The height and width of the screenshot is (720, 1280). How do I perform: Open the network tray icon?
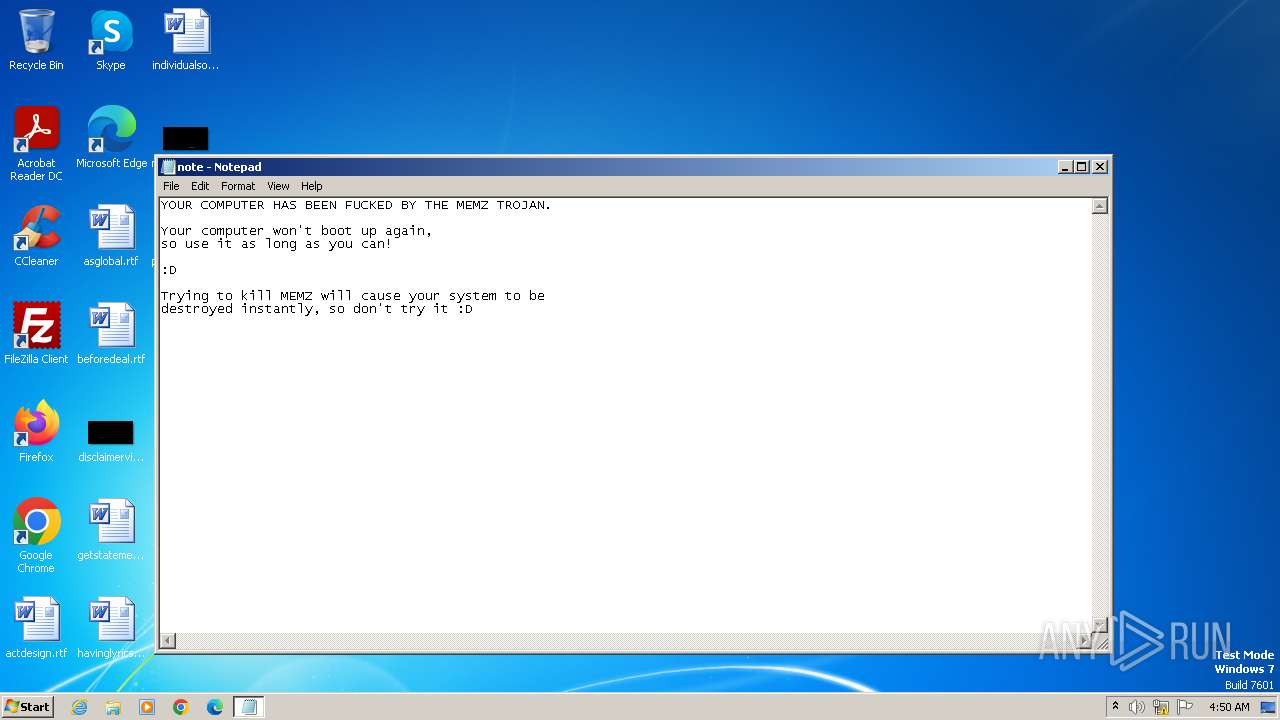pyautogui.click(x=1161, y=707)
